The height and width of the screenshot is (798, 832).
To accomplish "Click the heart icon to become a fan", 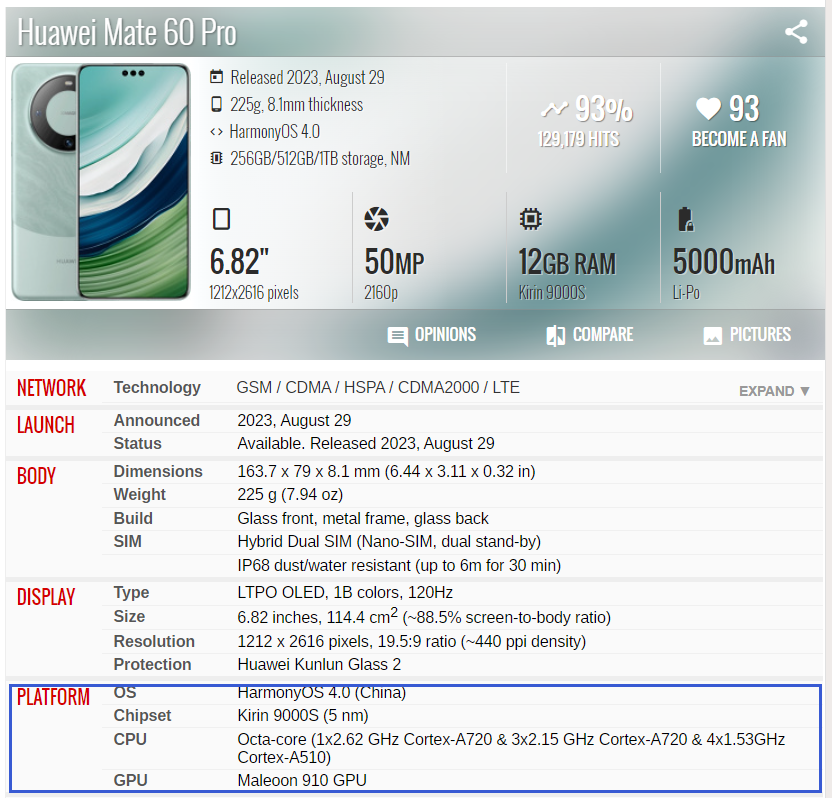I will point(708,109).
